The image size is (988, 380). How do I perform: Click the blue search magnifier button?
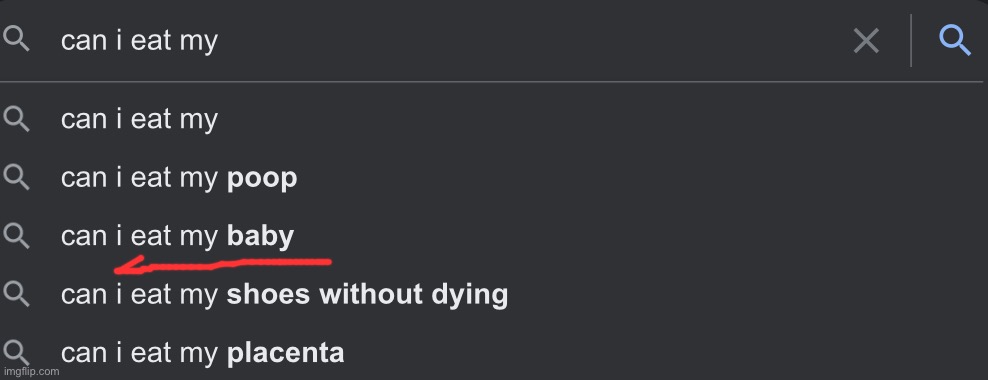pos(955,42)
